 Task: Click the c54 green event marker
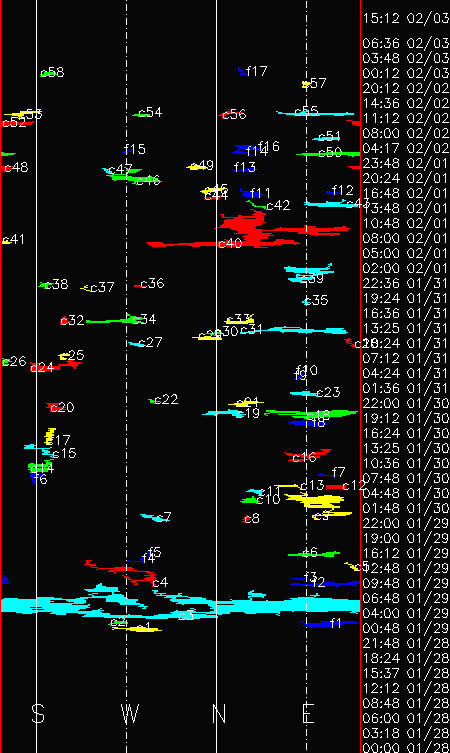[x=136, y=115]
